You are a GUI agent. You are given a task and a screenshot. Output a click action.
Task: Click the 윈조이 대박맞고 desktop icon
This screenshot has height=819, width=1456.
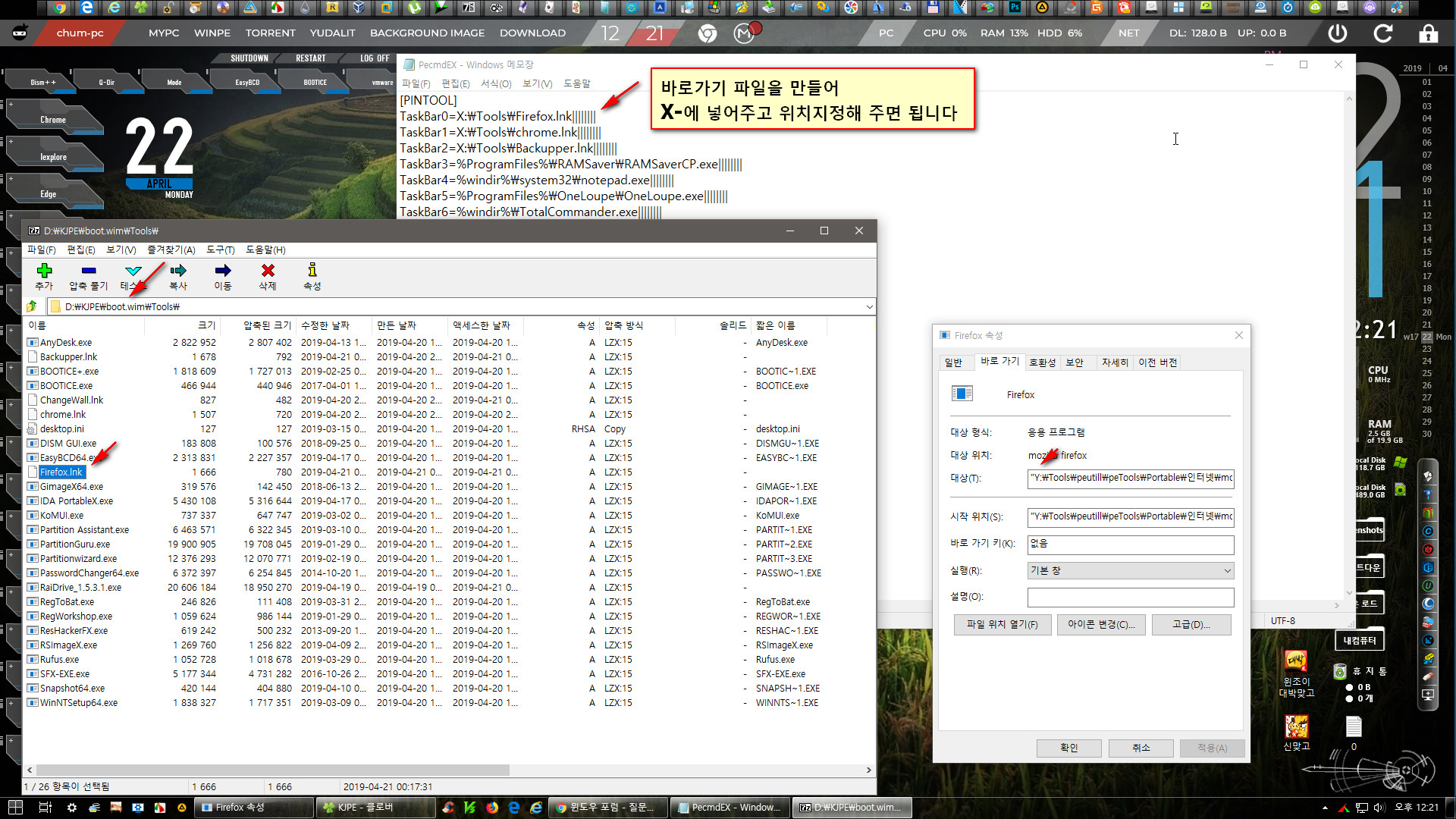coord(1297,673)
